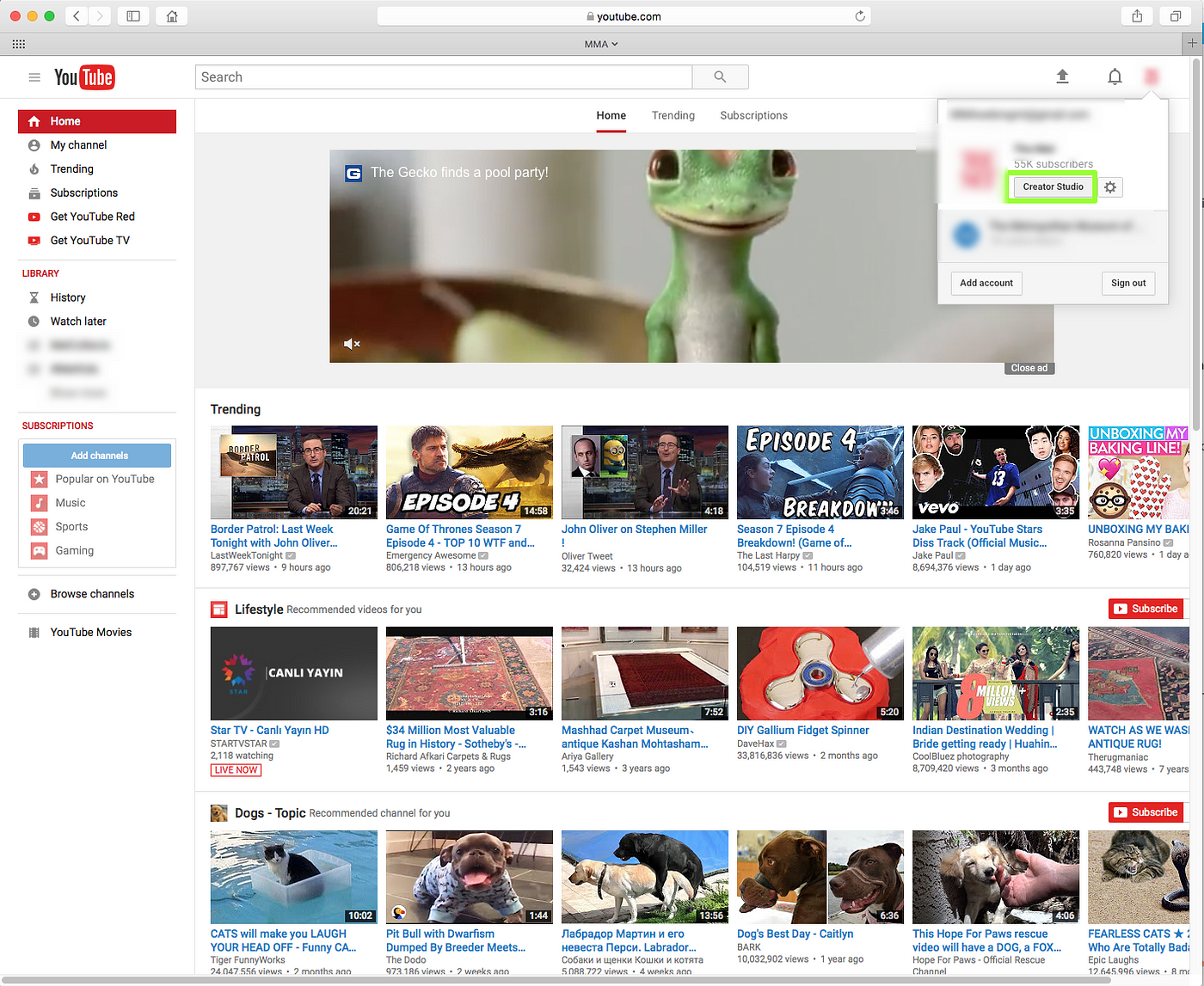Screen dimensions: 1204x986
Task: Reload the page with the refresh icon
Action: [x=860, y=15]
